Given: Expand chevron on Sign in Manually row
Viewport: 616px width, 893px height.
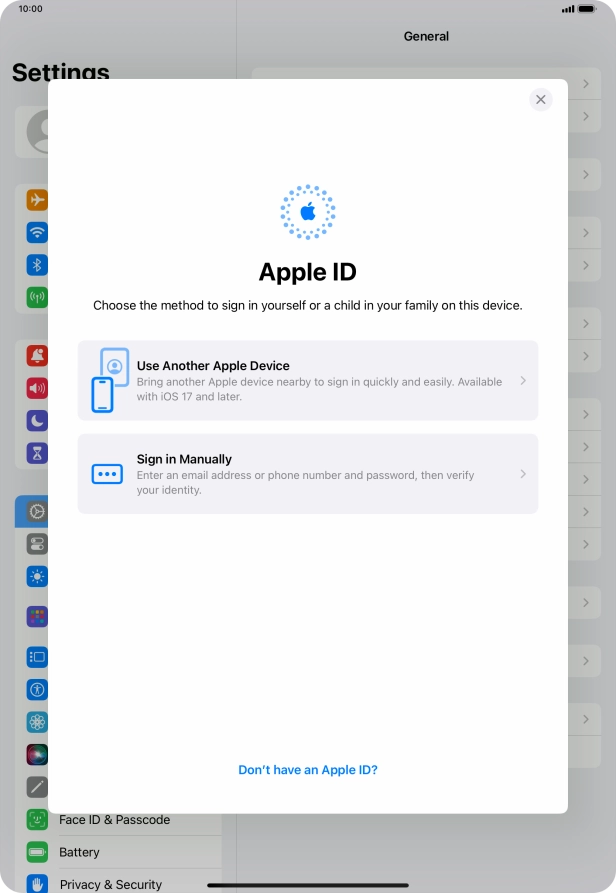Looking at the screenshot, I should coord(523,474).
